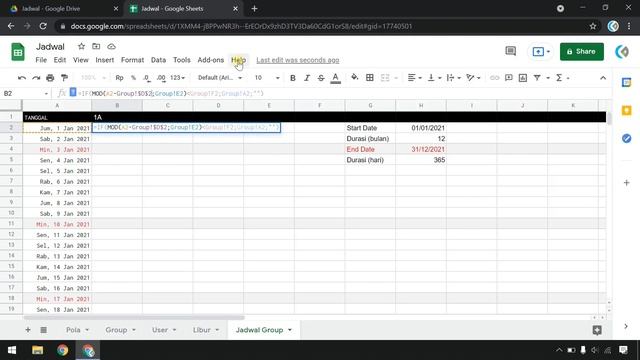This screenshot has height=360, width=640.
Task: Open the text color picker
Action: tap(336, 78)
